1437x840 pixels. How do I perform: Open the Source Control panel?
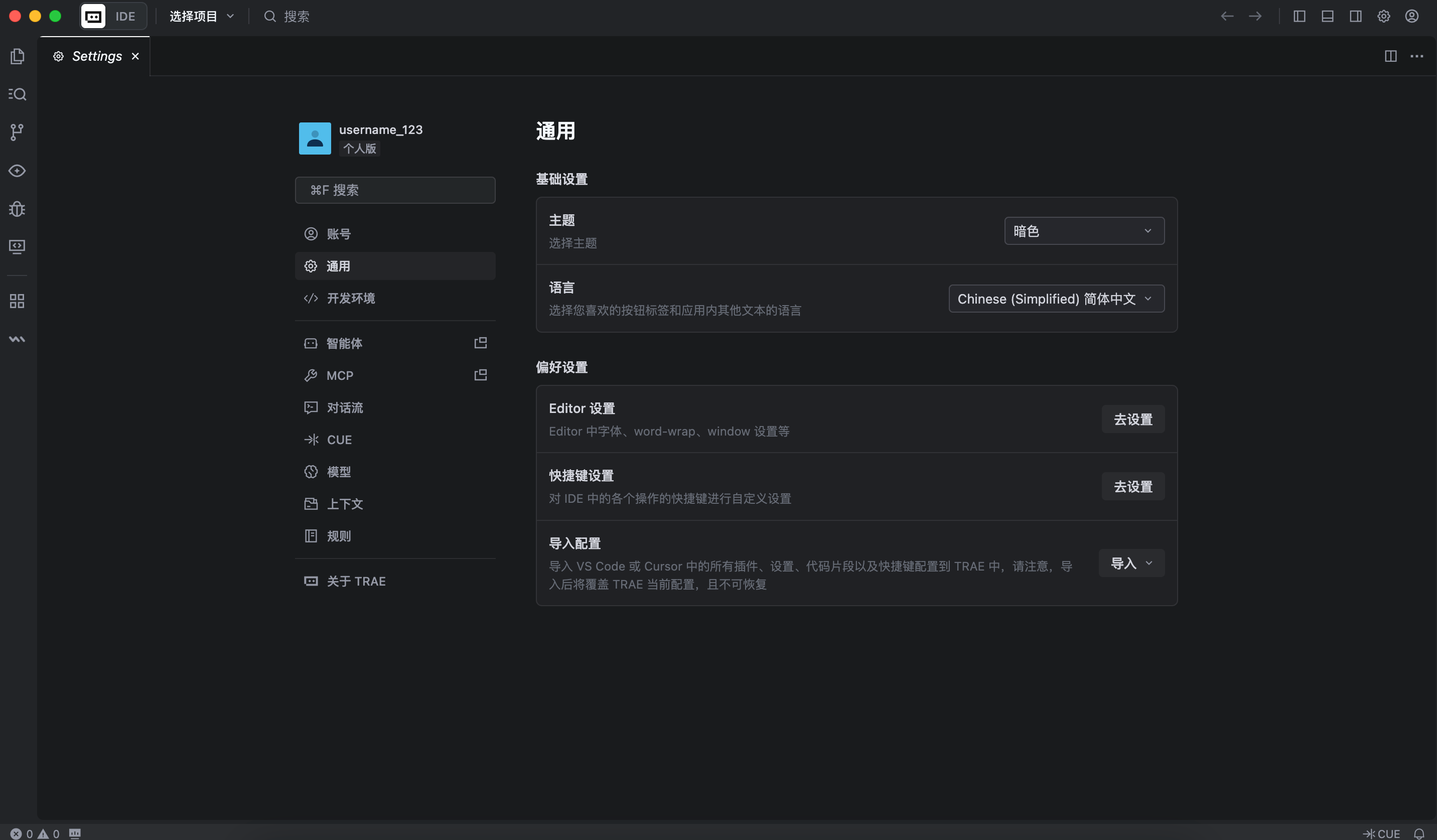pos(17,132)
